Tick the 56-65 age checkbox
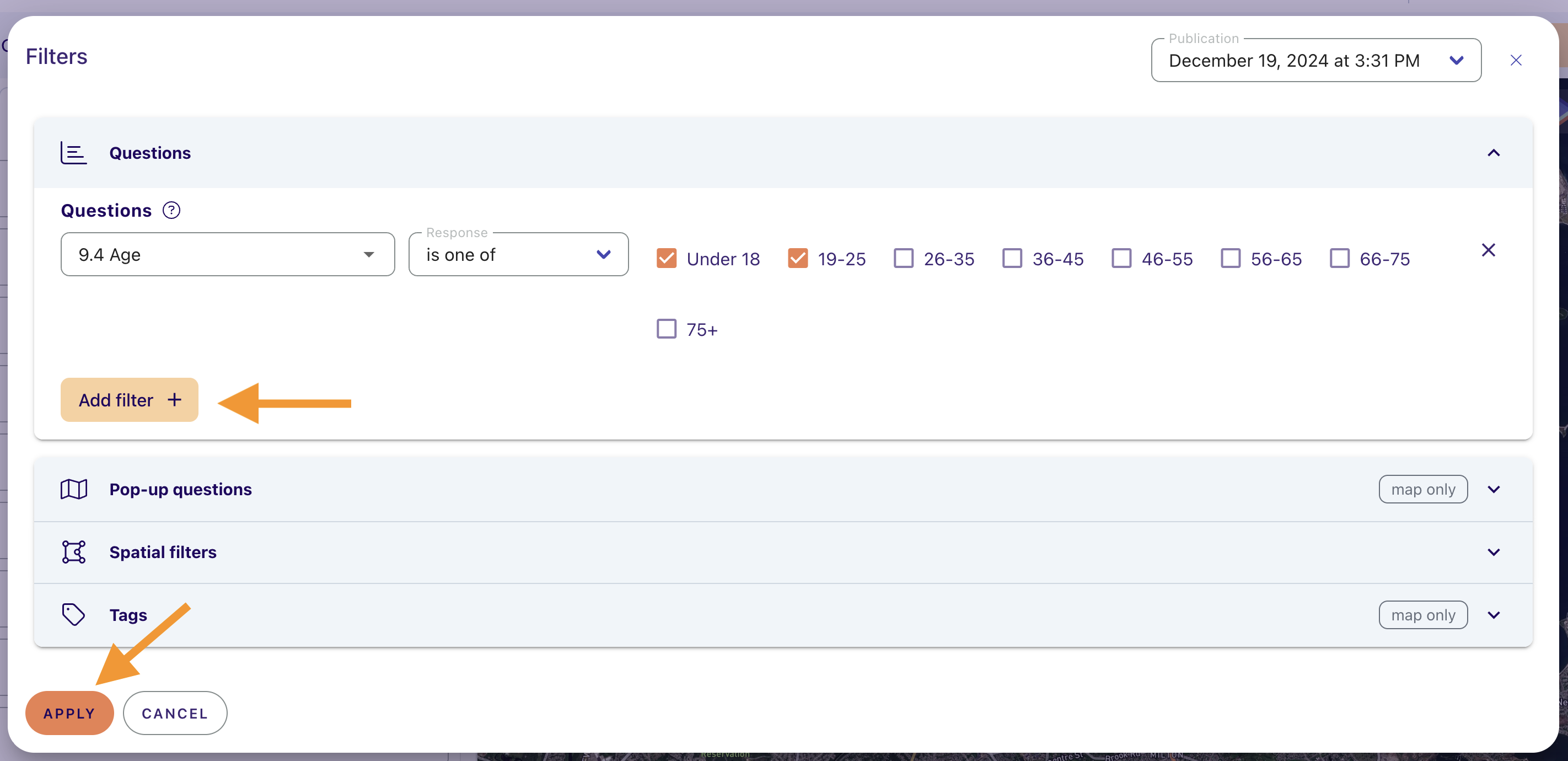The image size is (1568, 761). click(x=1230, y=258)
